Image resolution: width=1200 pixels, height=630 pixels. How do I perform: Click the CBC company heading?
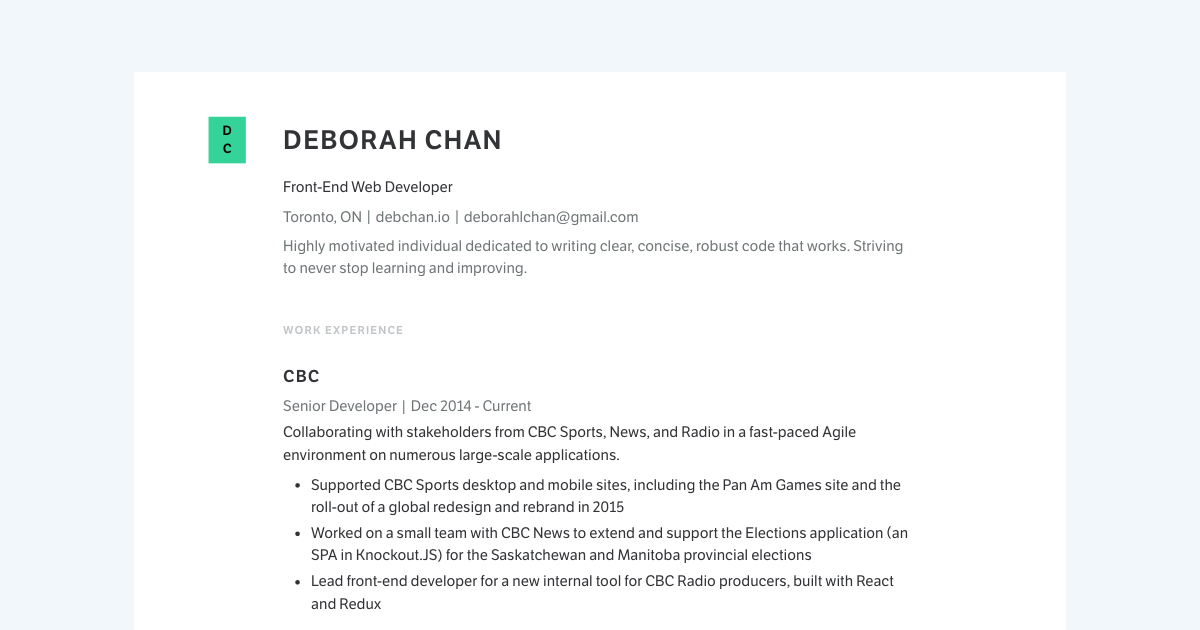pyautogui.click(x=301, y=377)
